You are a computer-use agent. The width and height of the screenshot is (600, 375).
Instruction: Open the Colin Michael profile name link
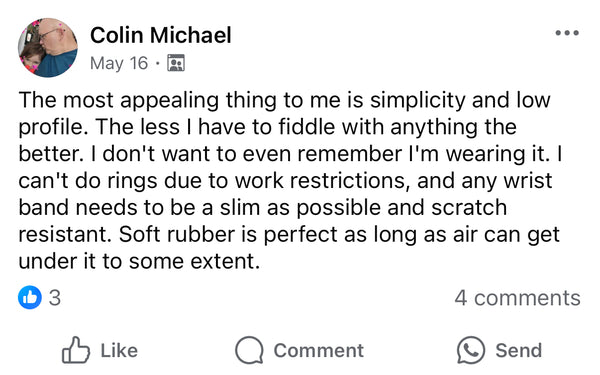point(161,35)
